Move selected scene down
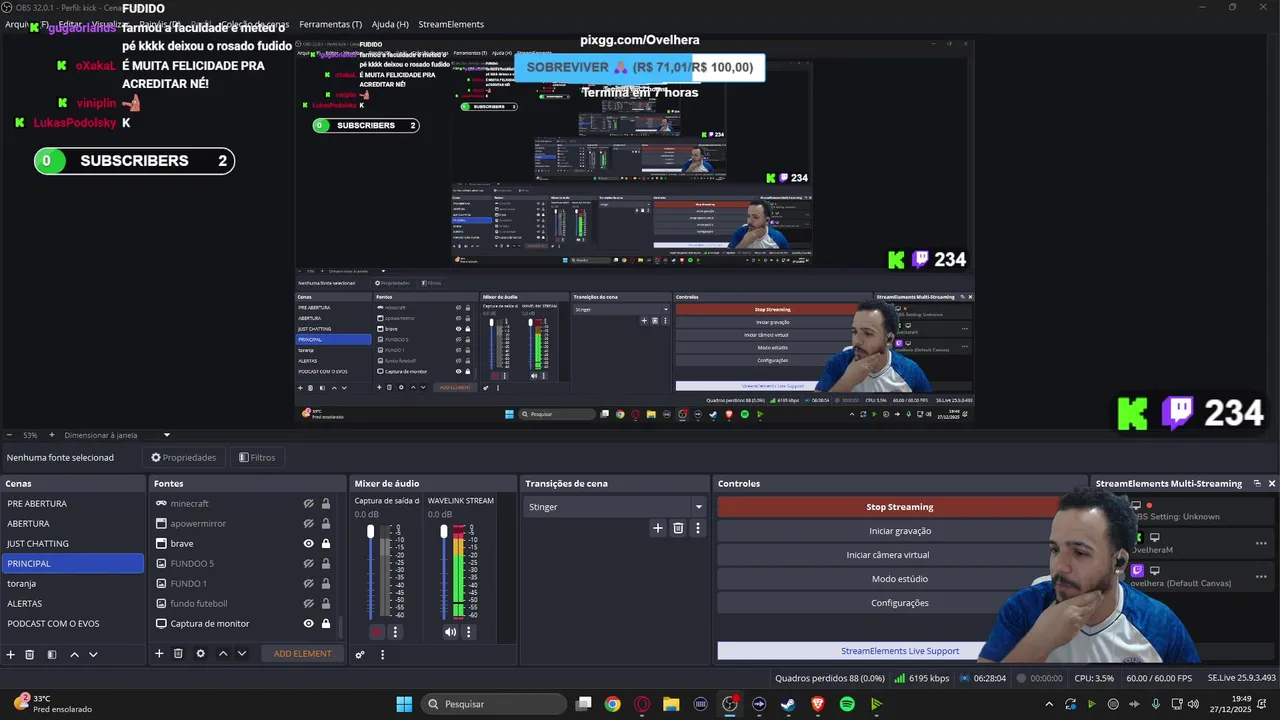Viewport: 1280px width, 720px height. (x=93, y=654)
